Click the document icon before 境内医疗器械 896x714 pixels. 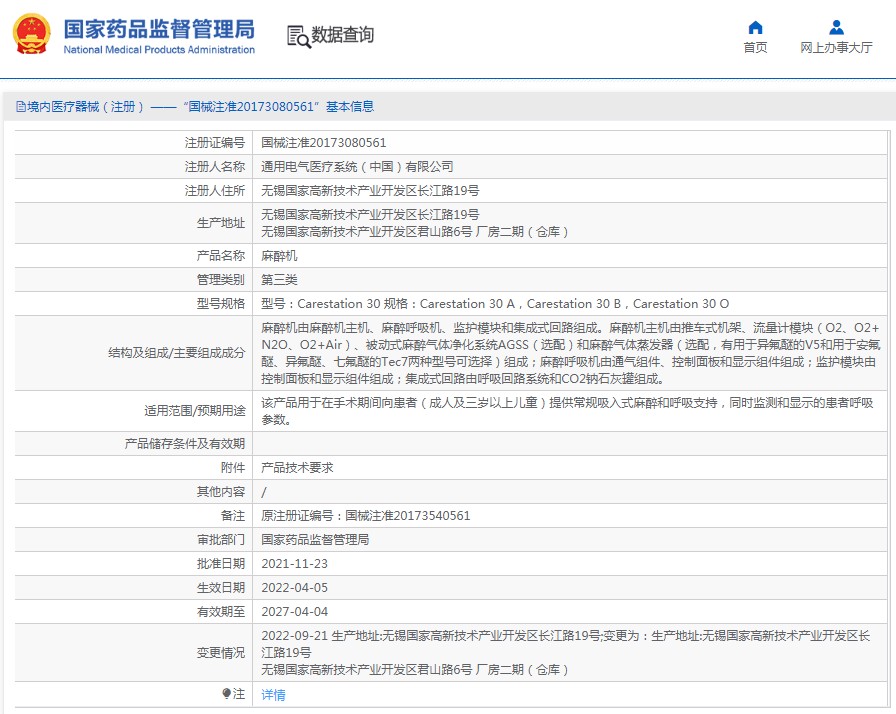[x=21, y=107]
